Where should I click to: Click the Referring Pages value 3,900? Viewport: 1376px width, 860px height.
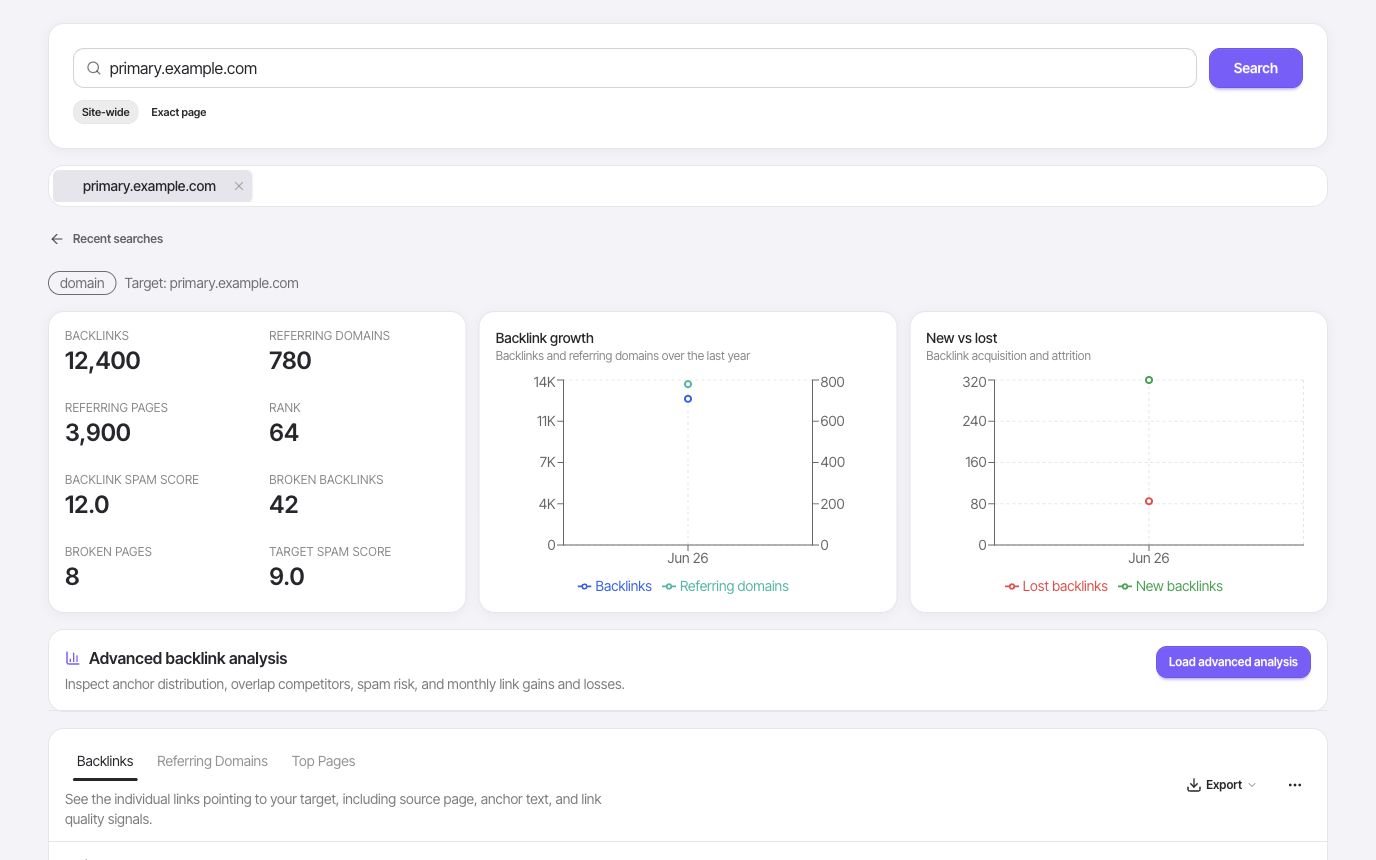click(x=98, y=433)
